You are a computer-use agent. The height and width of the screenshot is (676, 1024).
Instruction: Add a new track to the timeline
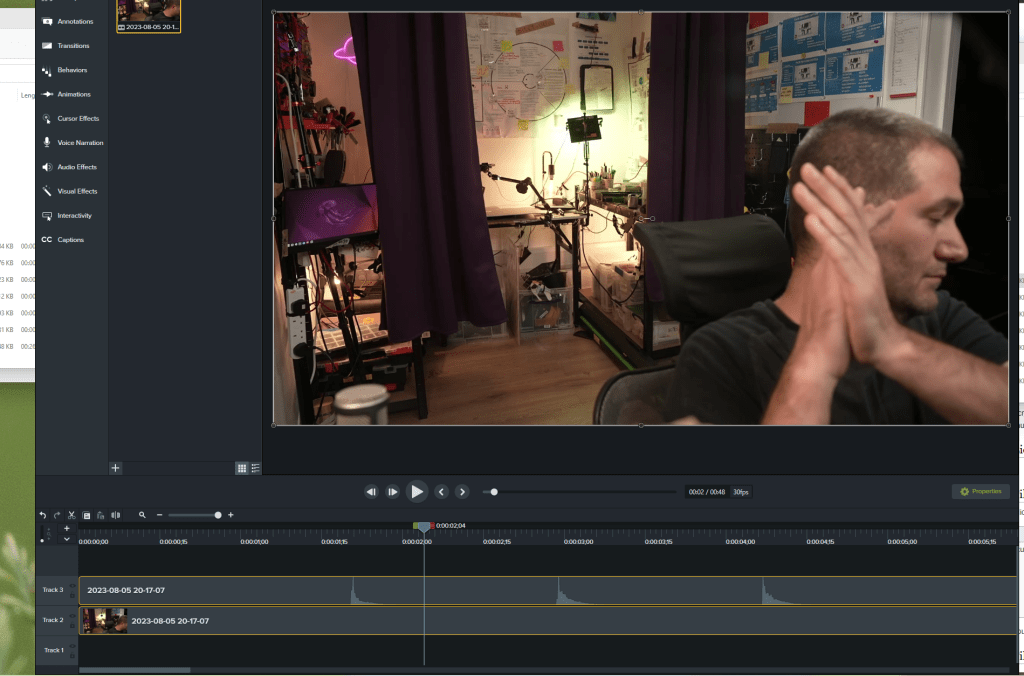point(67,528)
